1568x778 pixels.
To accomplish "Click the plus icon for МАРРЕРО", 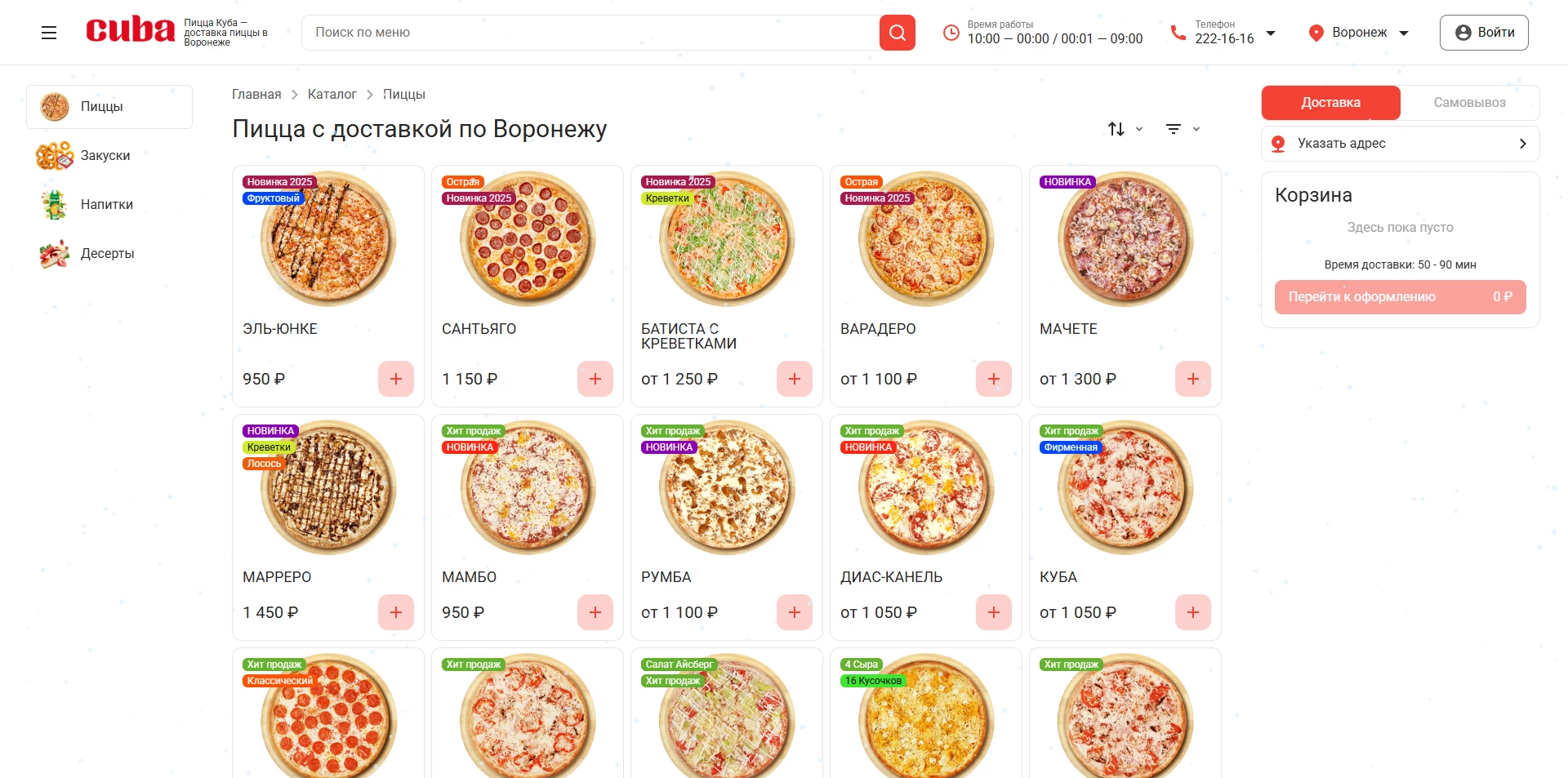I will [396, 612].
